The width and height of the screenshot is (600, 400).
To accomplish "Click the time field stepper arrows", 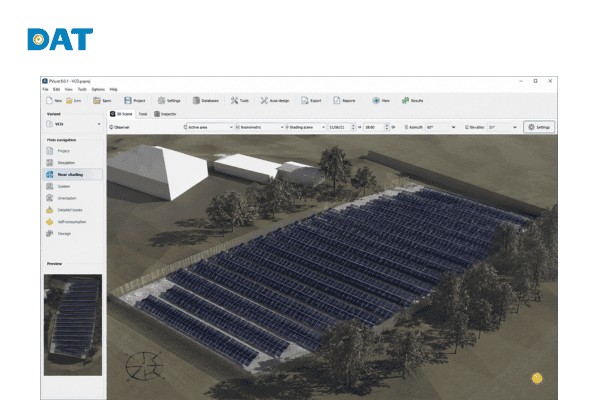I will pyautogui.click(x=387, y=127).
